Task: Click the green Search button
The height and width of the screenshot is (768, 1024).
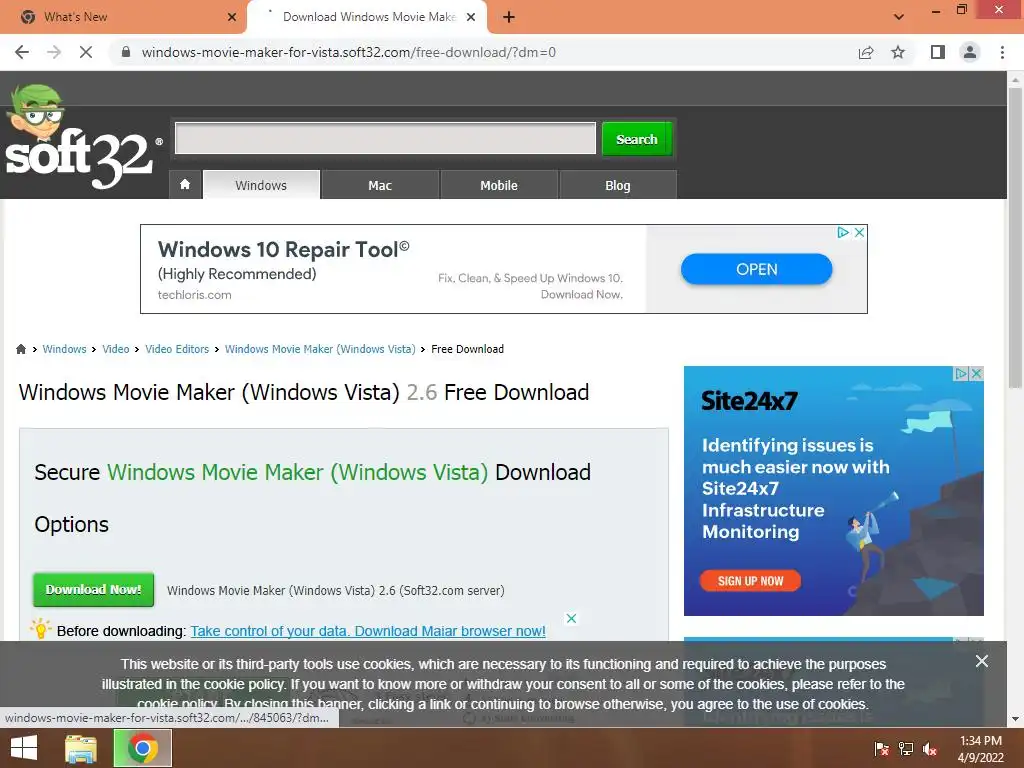Action: [637, 139]
